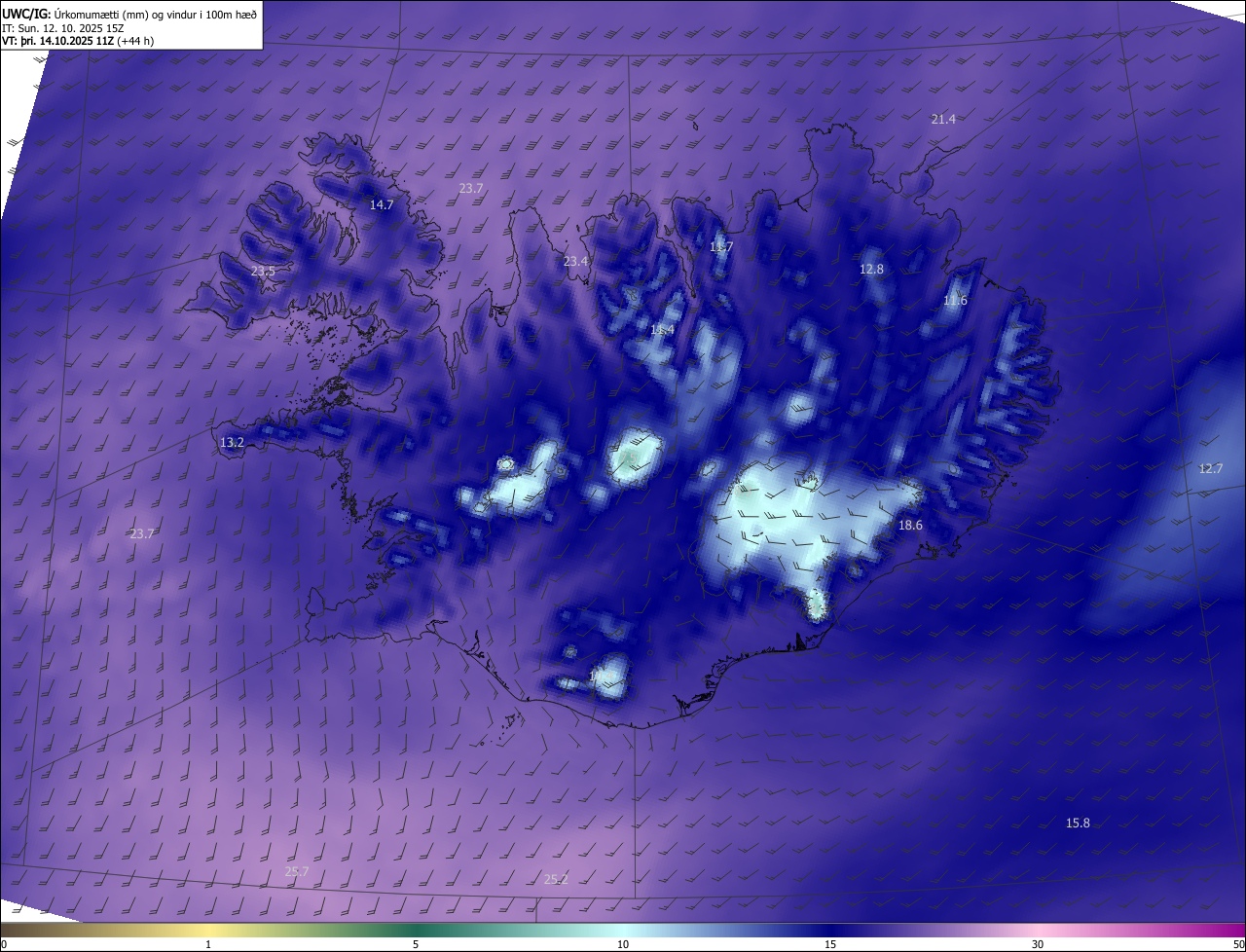Click the 25.2 value near the bottom
This screenshot has height=952, width=1246.
coord(556,879)
